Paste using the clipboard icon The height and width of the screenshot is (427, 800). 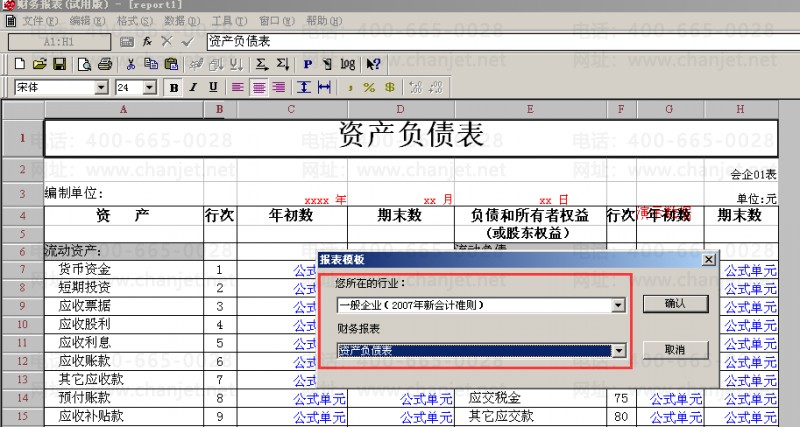tap(172, 64)
